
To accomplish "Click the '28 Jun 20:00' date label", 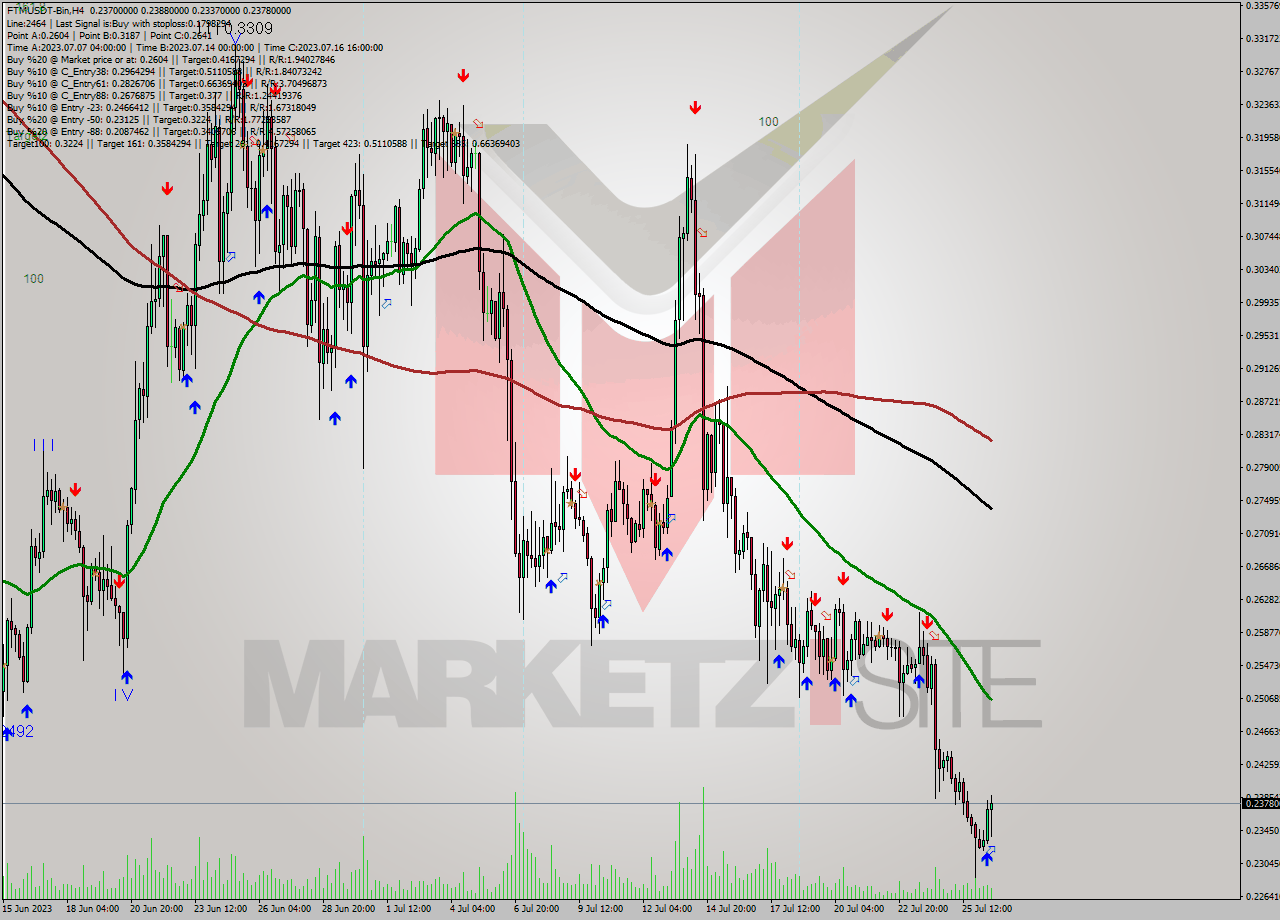I will (x=348, y=908).
